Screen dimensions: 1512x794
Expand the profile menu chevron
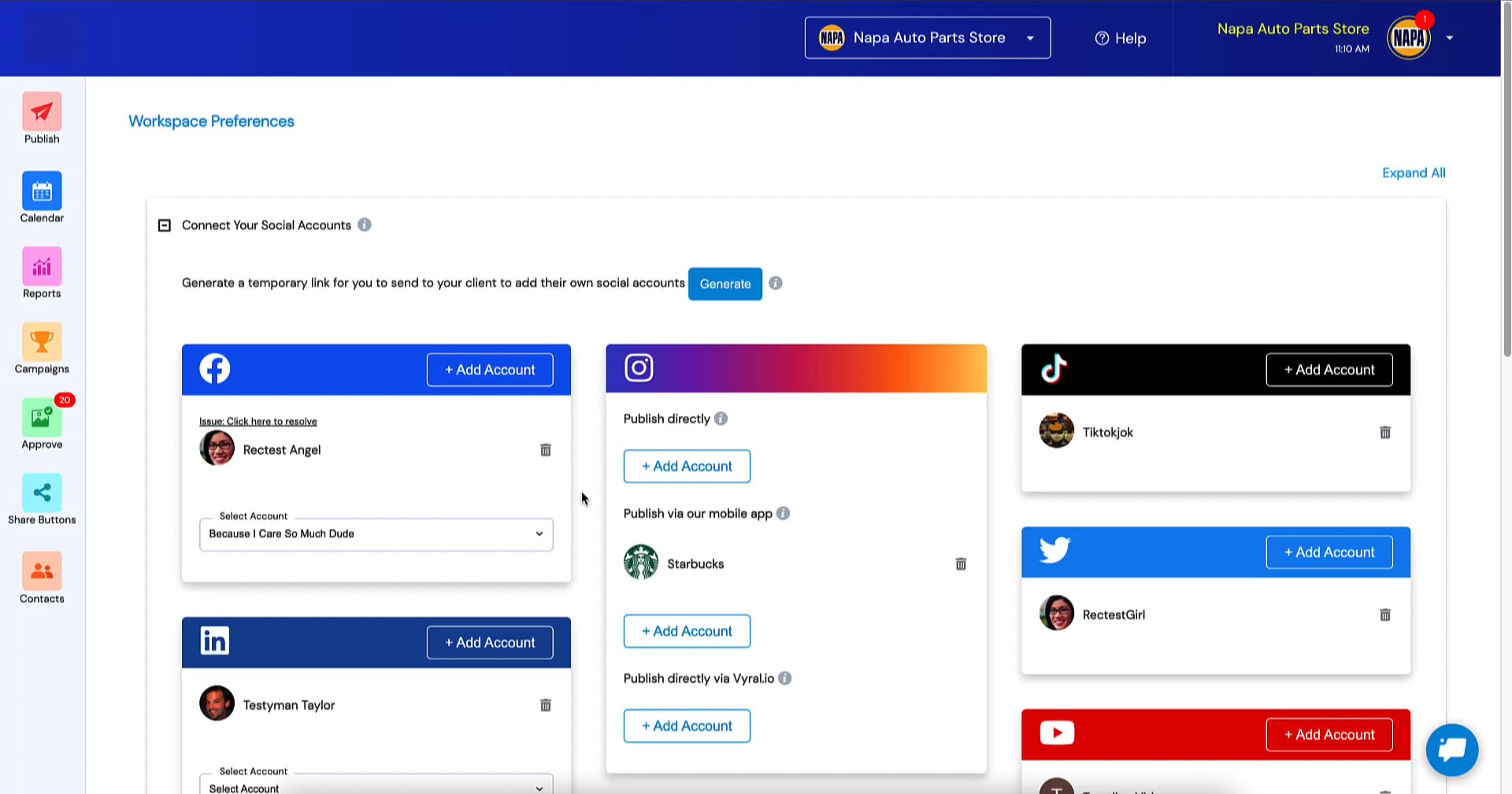(x=1450, y=38)
